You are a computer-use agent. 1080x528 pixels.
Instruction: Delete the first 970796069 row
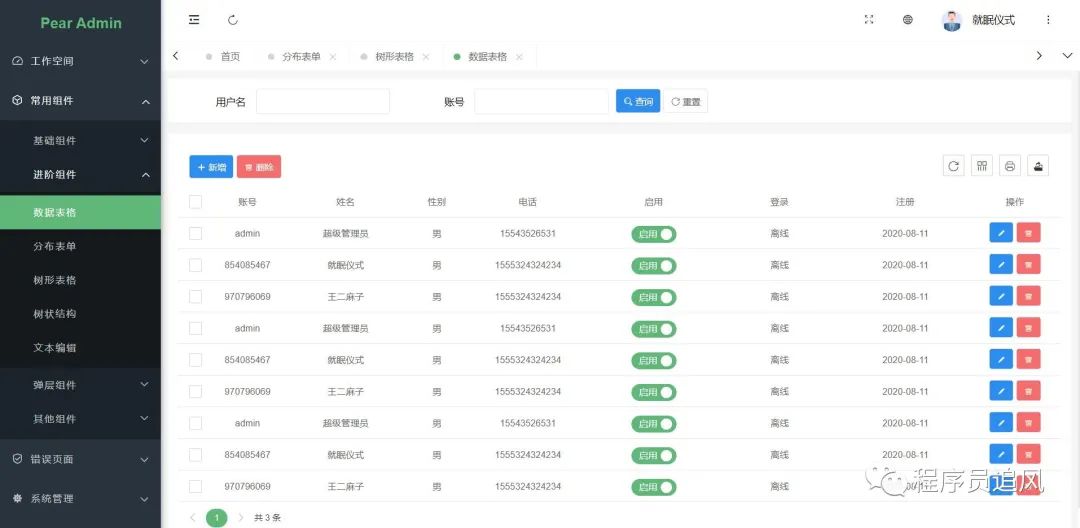(1028, 296)
